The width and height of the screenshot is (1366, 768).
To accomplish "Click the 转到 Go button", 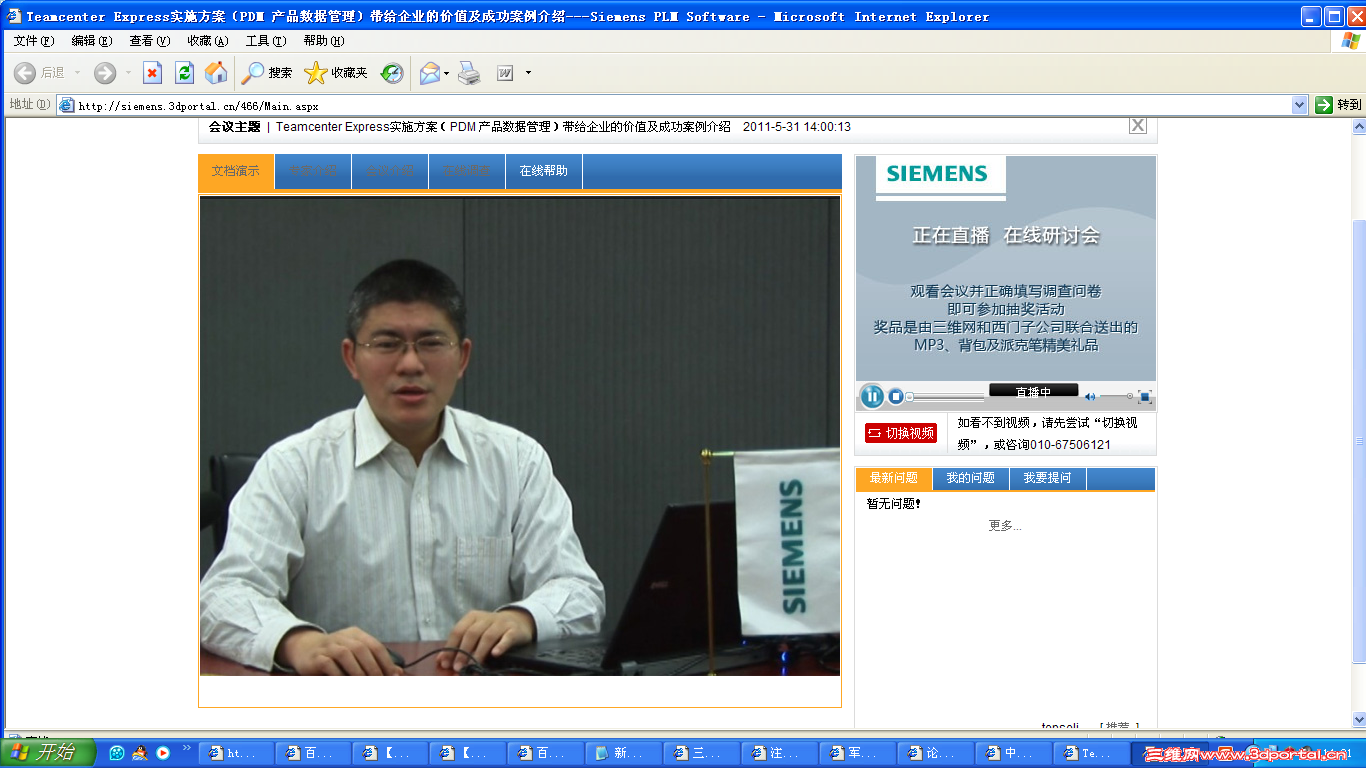I will tap(1338, 105).
